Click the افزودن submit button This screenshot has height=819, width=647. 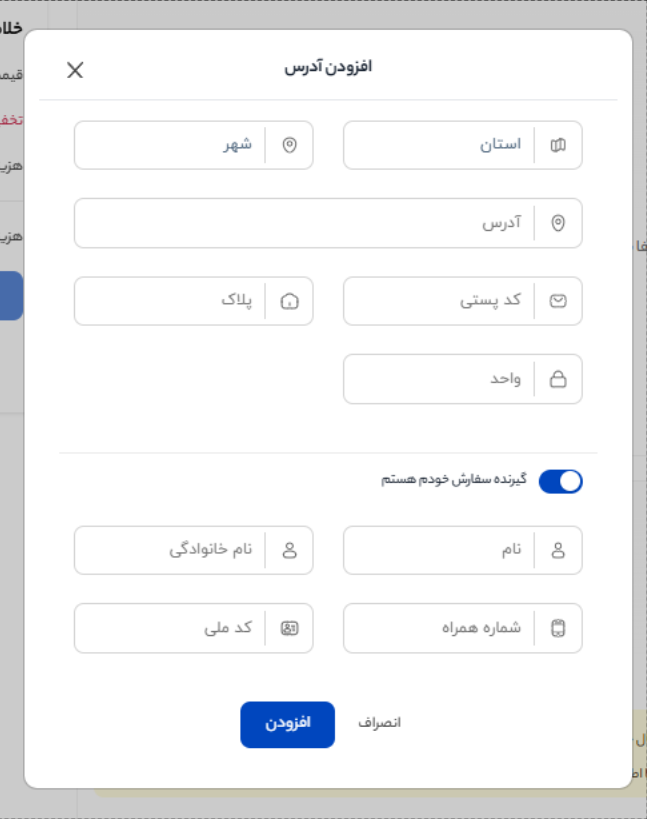click(287, 724)
